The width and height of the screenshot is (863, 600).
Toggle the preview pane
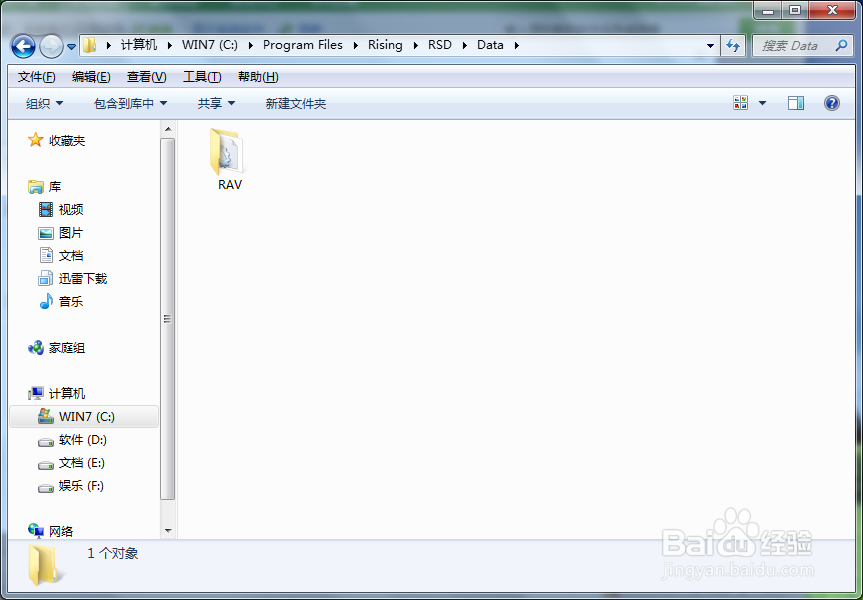click(796, 103)
